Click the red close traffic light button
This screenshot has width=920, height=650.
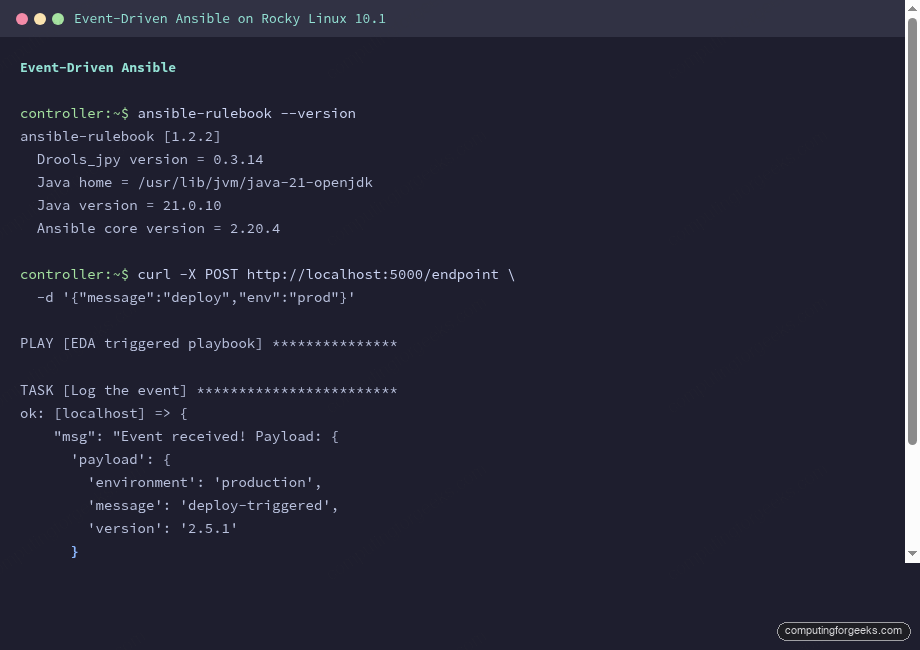[22, 17]
